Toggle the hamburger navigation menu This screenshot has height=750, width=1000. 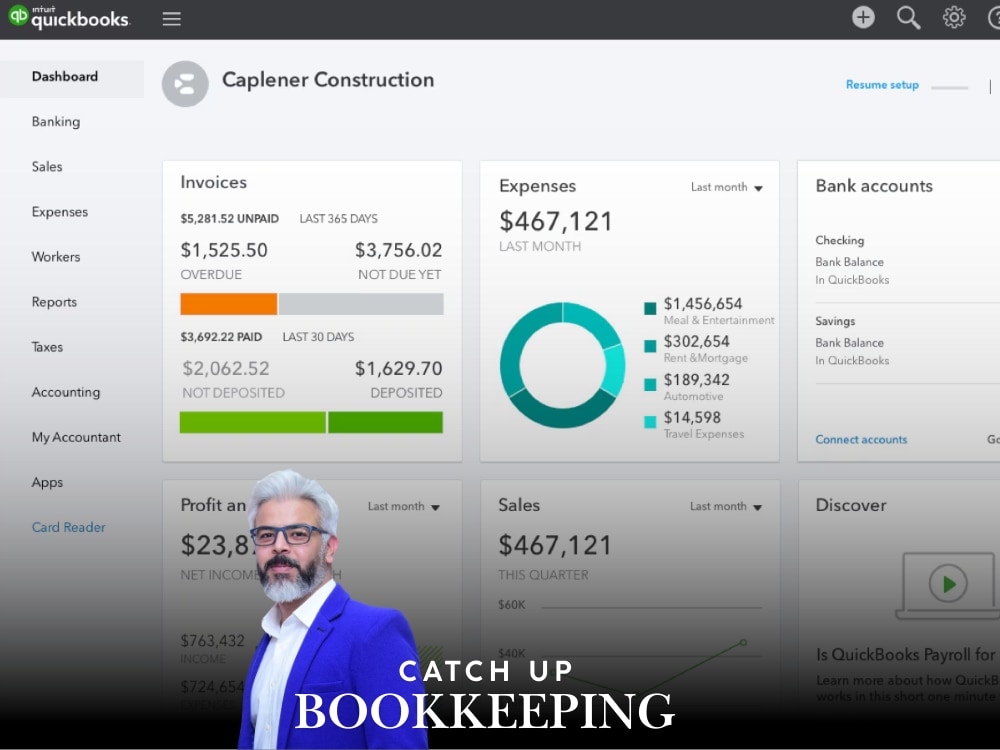point(172,18)
